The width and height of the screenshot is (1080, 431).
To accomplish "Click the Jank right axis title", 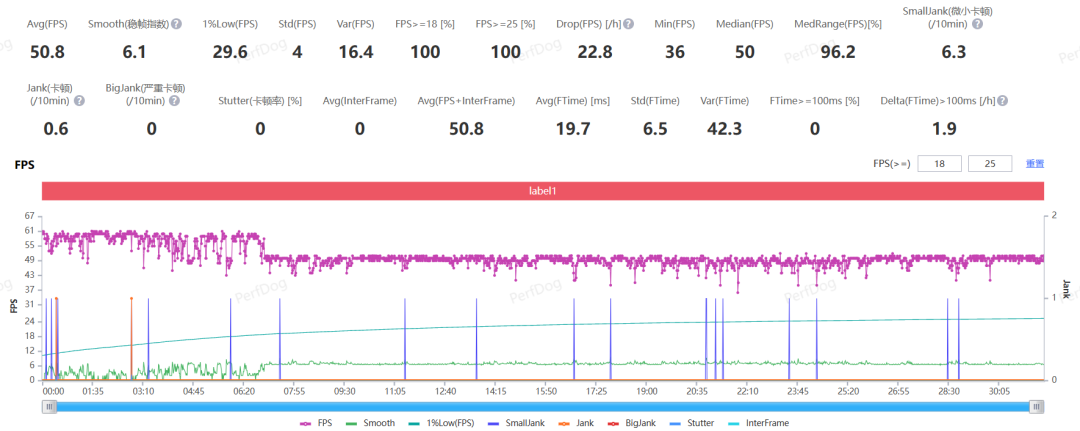I will 1065,289.
